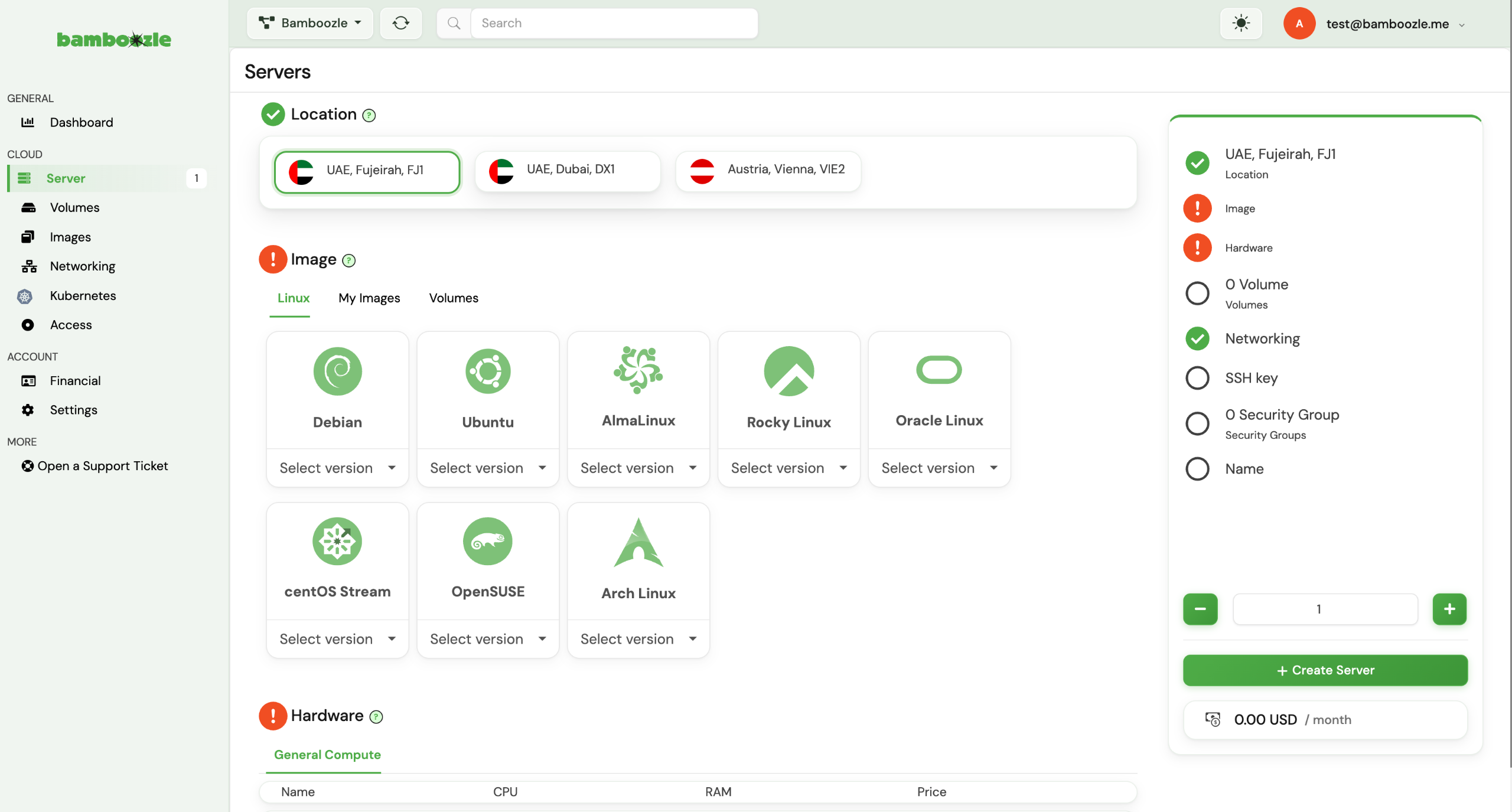The image size is (1512, 812).
Task: Click the refresh icon in top bar
Action: [400, 23]
